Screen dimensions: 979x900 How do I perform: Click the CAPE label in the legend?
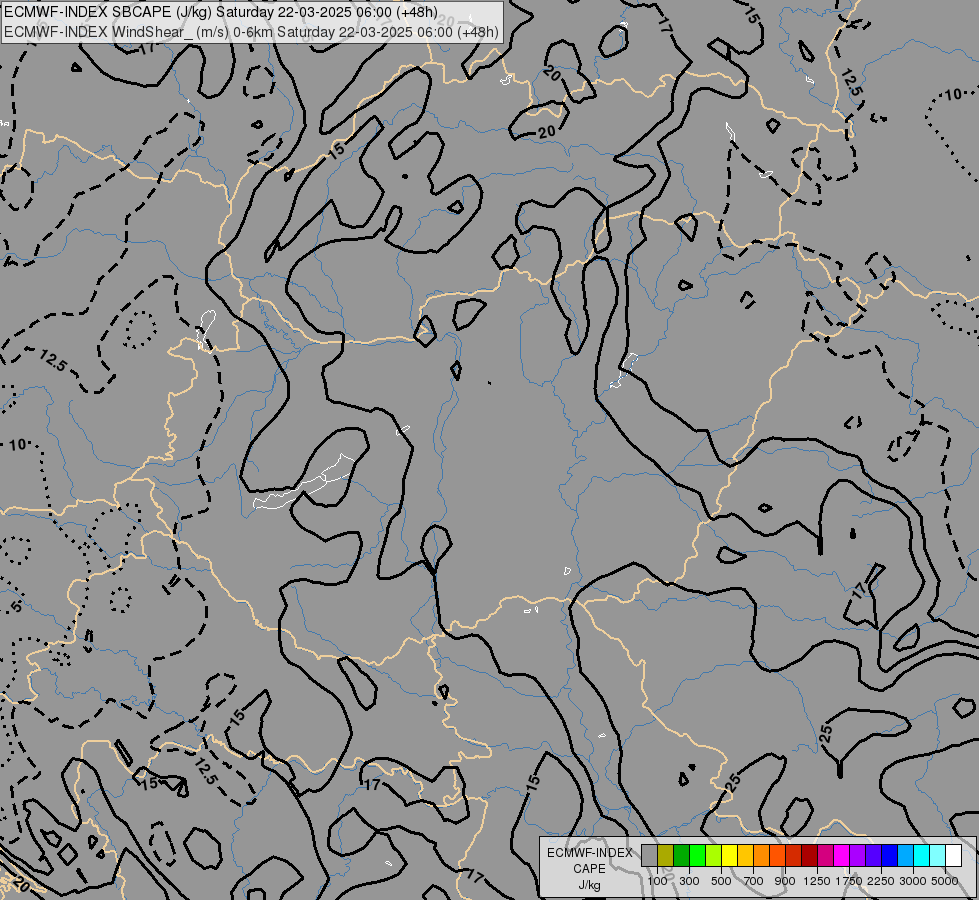(589, 869)
